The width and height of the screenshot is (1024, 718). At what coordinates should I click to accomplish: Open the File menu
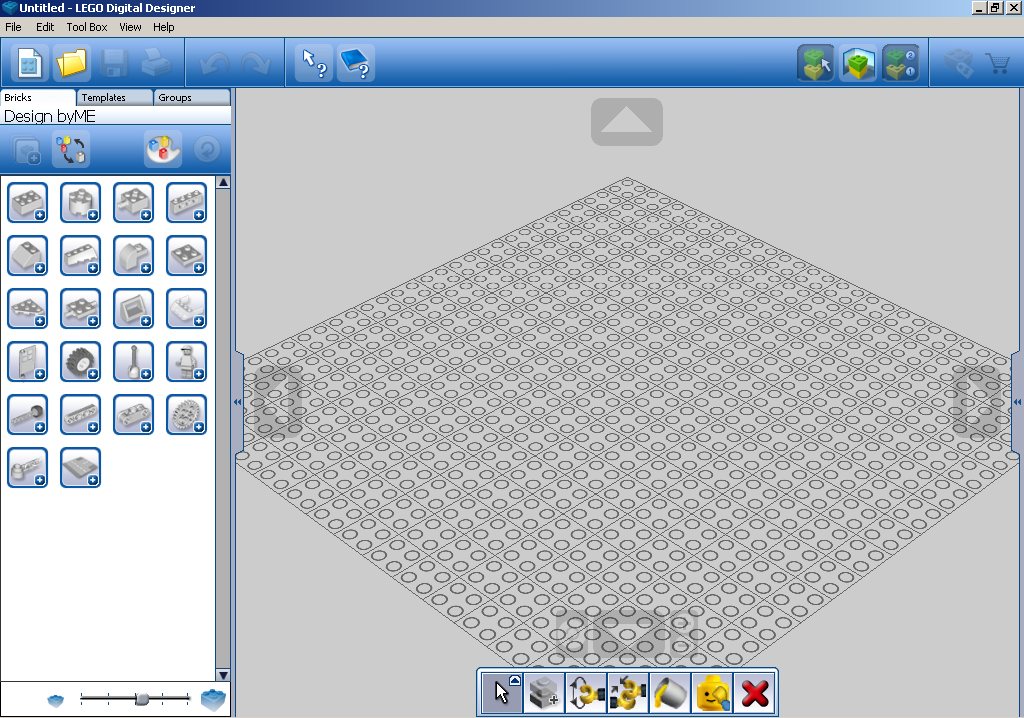click(x=13, y=27)
